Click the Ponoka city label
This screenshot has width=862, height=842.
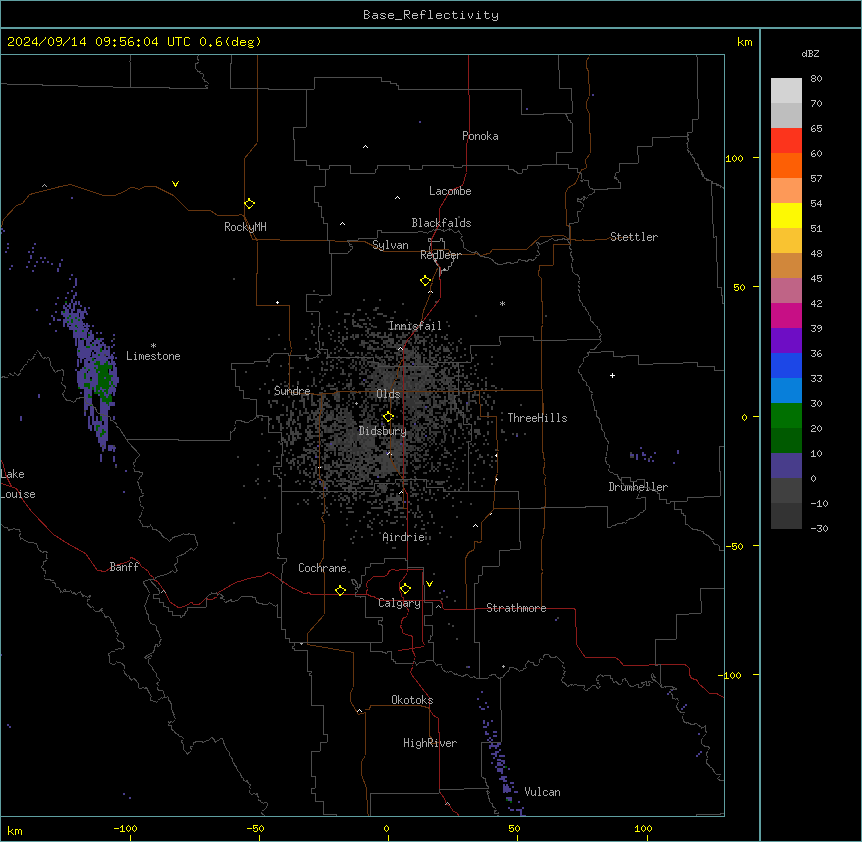[x=480, y=136]
